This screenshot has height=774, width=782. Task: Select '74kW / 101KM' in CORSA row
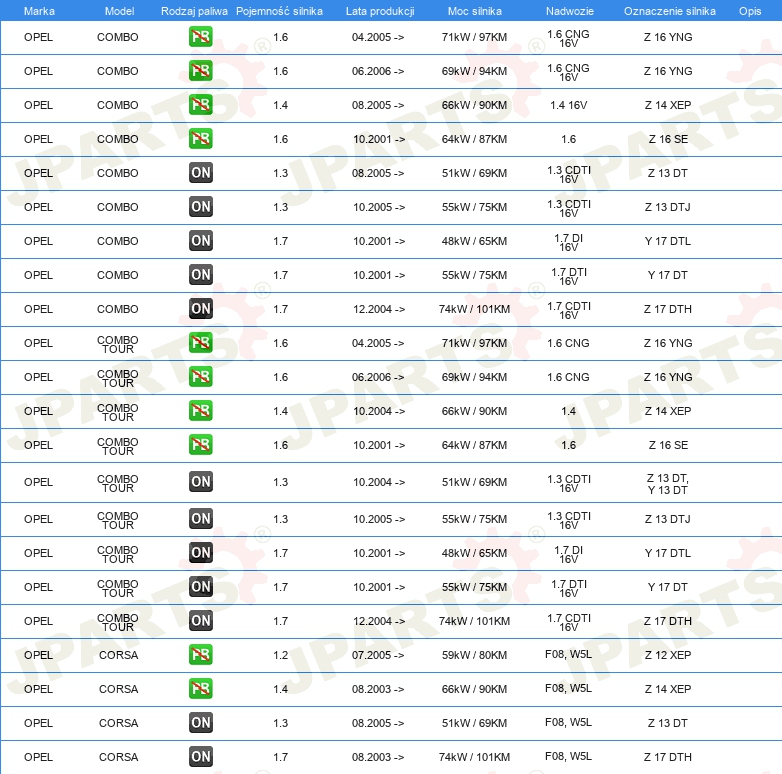[474, 757]
